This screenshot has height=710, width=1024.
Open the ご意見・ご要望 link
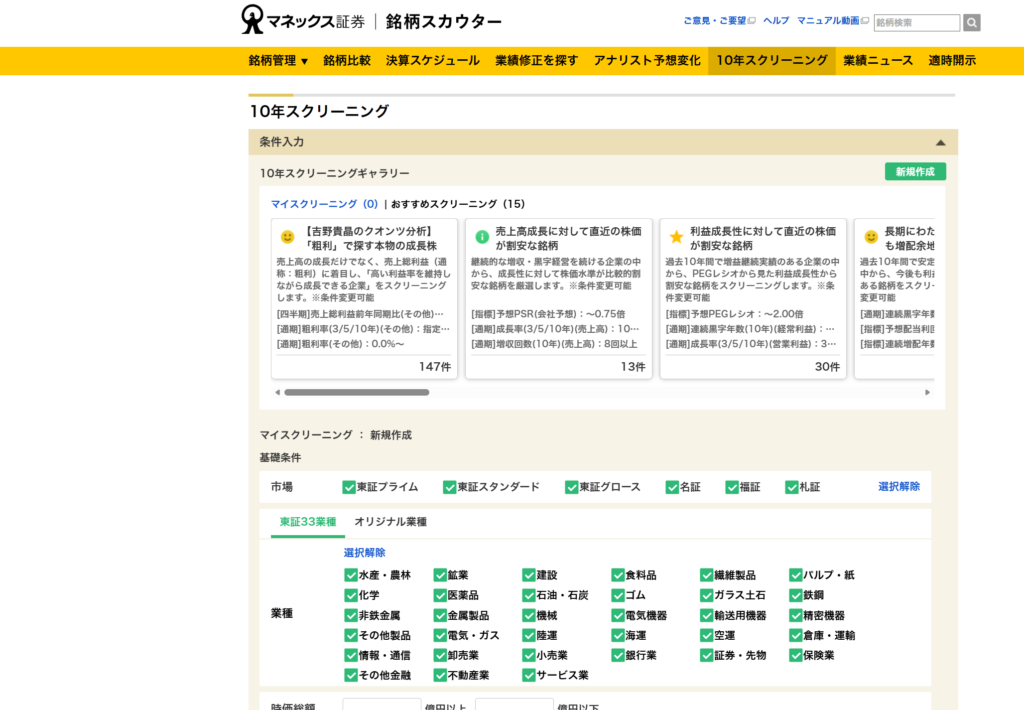[x=714, y=21]
